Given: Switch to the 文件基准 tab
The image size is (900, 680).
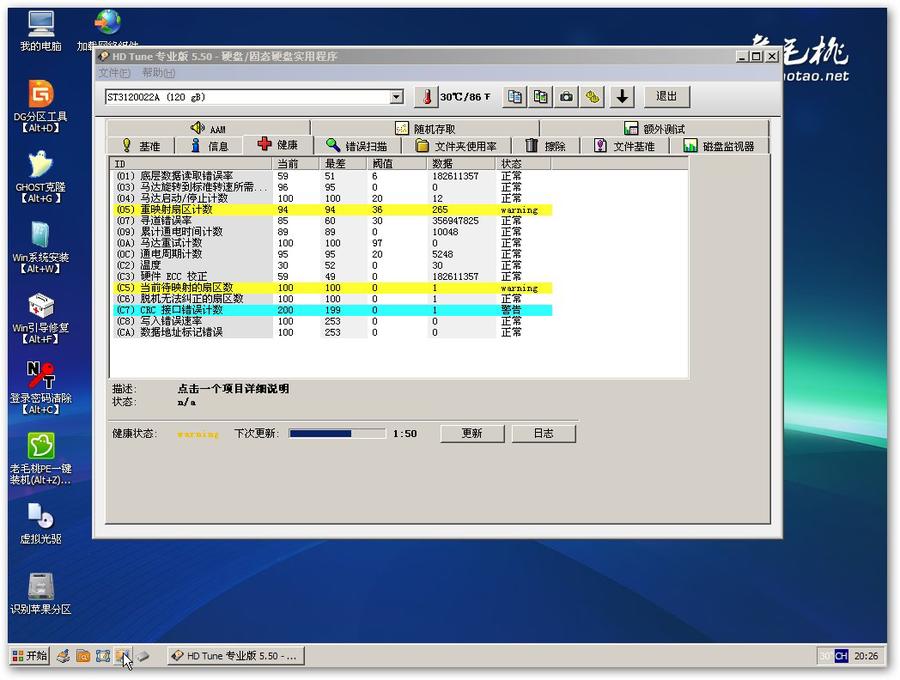Looking at the screenshot, I should 624,146.
